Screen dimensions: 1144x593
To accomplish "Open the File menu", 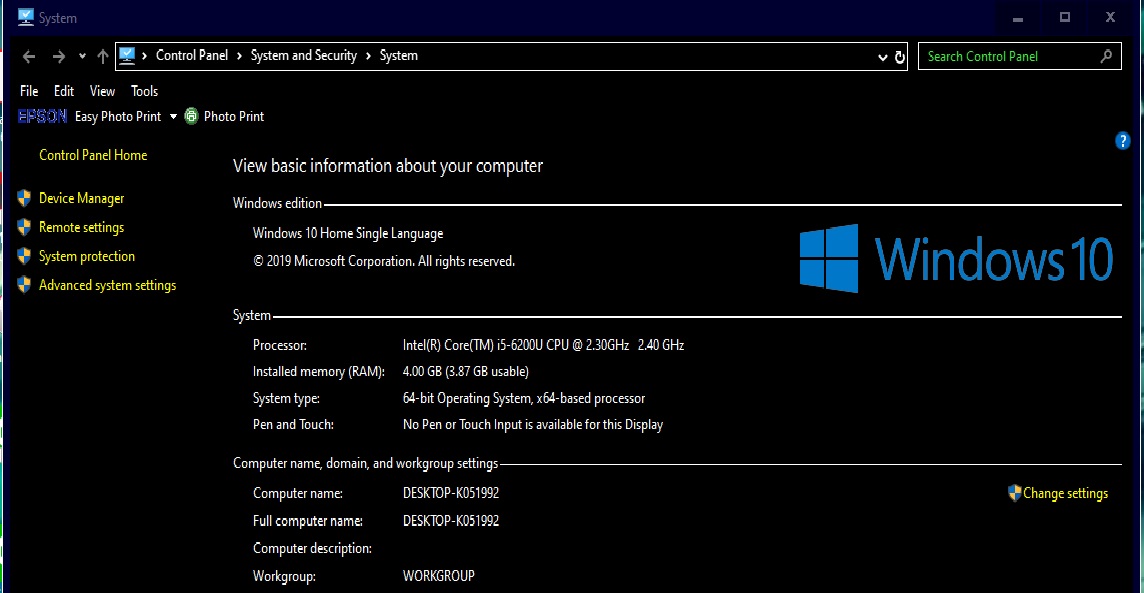I will click(29, 91).
